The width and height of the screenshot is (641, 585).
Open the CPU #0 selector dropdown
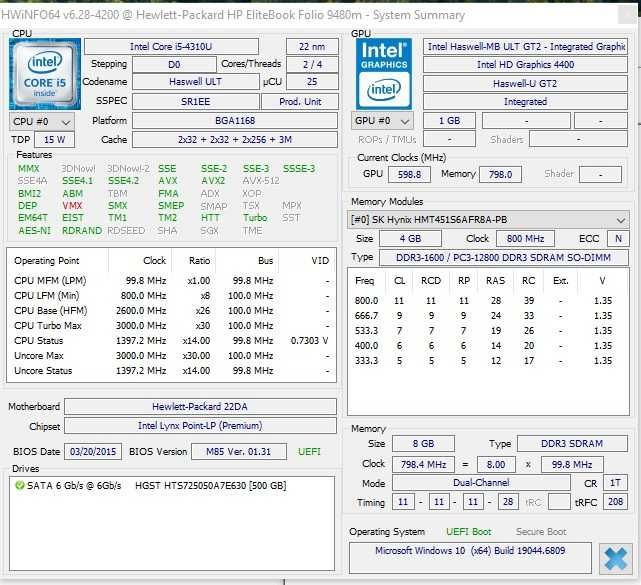[x=41, y=122]
